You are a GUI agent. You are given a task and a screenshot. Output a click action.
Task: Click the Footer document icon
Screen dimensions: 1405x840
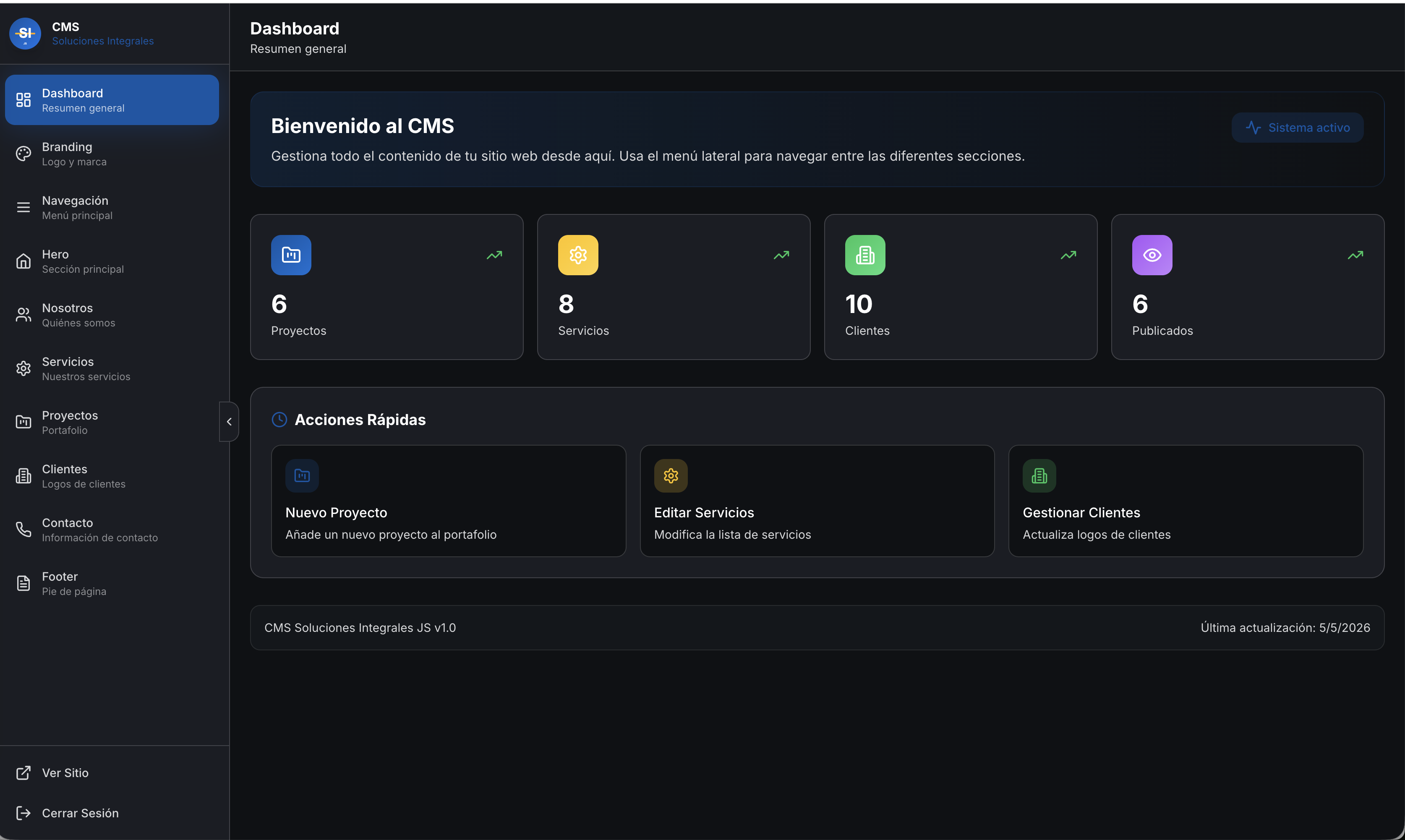point(23,584)
